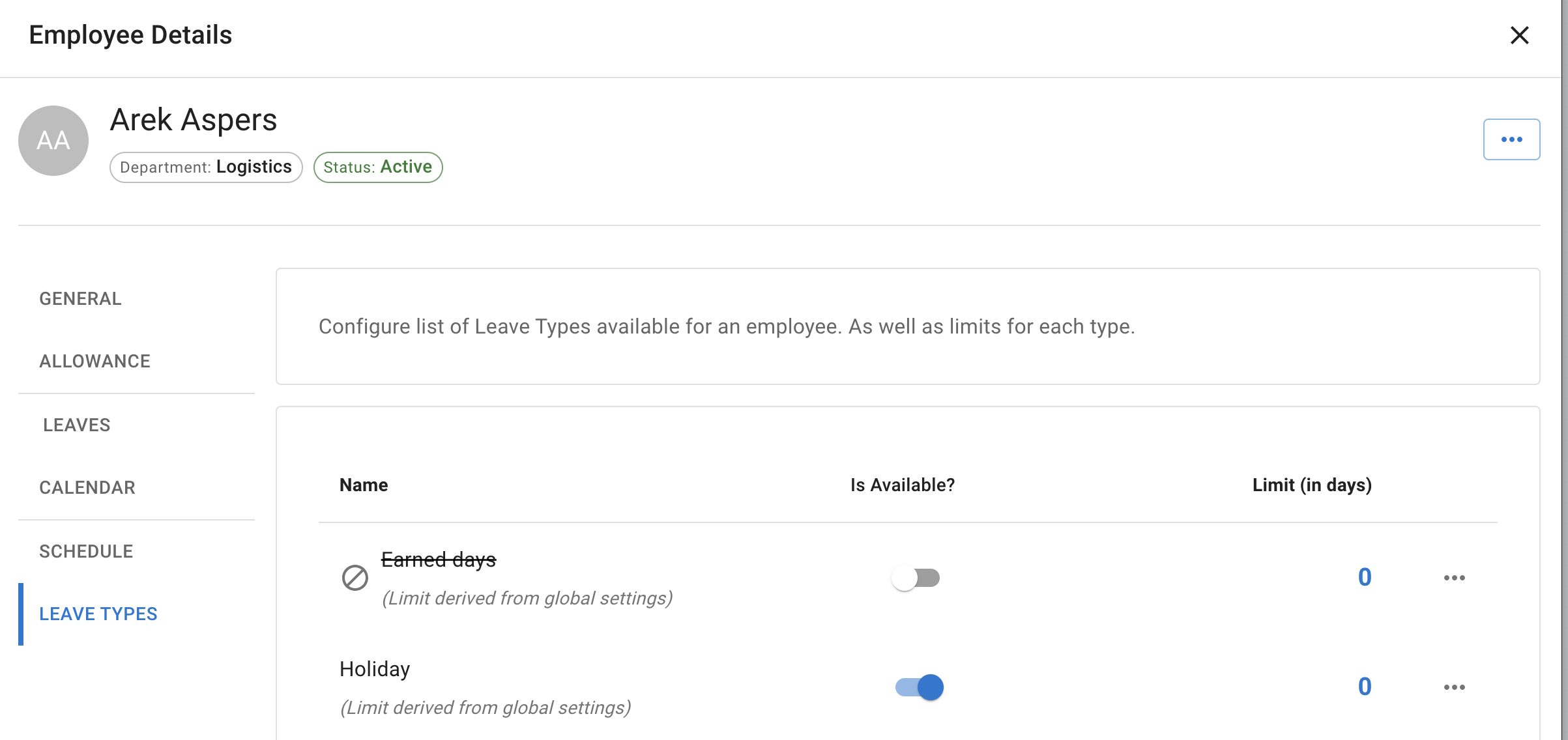The height and width of the screenshot is (740, 1568).
Task: Open the CALENDAR section
Action: (87, 487)
